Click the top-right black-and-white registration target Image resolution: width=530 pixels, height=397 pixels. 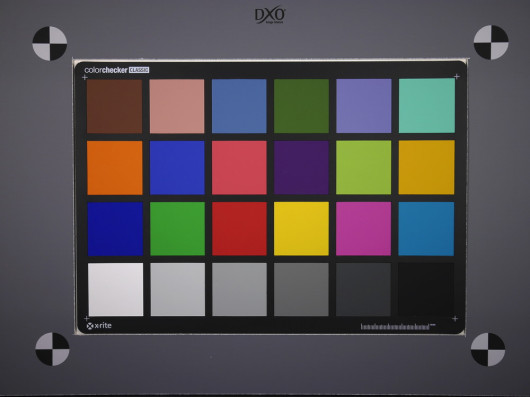click(491, 42)
